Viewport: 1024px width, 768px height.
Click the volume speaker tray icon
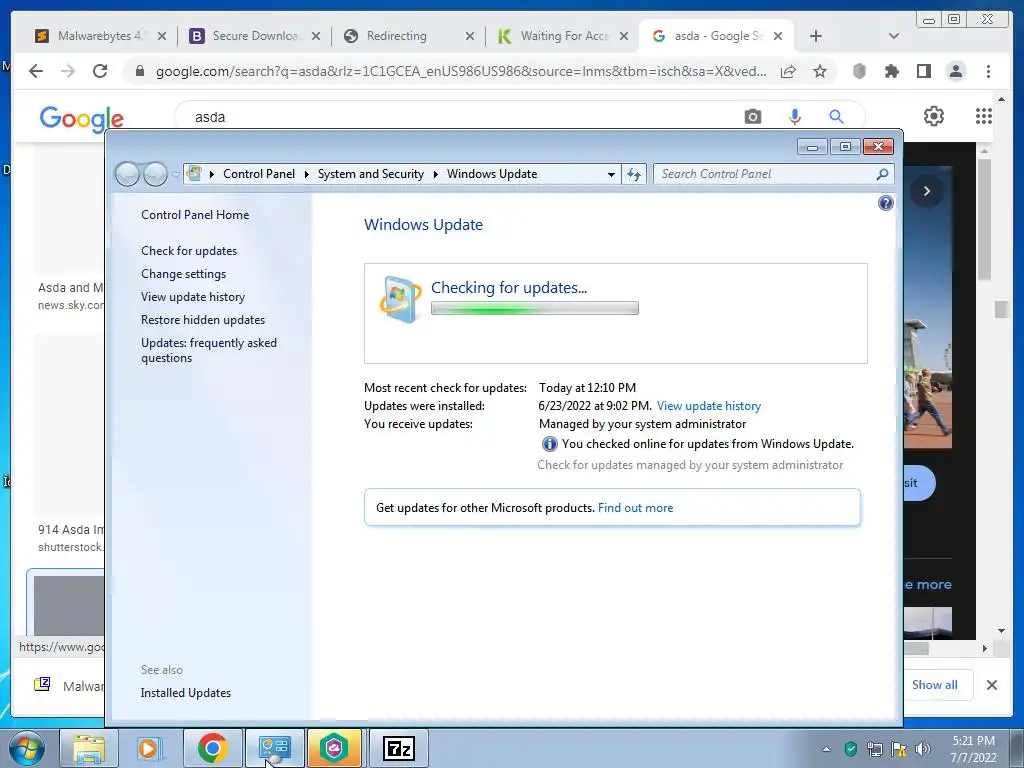923,748
